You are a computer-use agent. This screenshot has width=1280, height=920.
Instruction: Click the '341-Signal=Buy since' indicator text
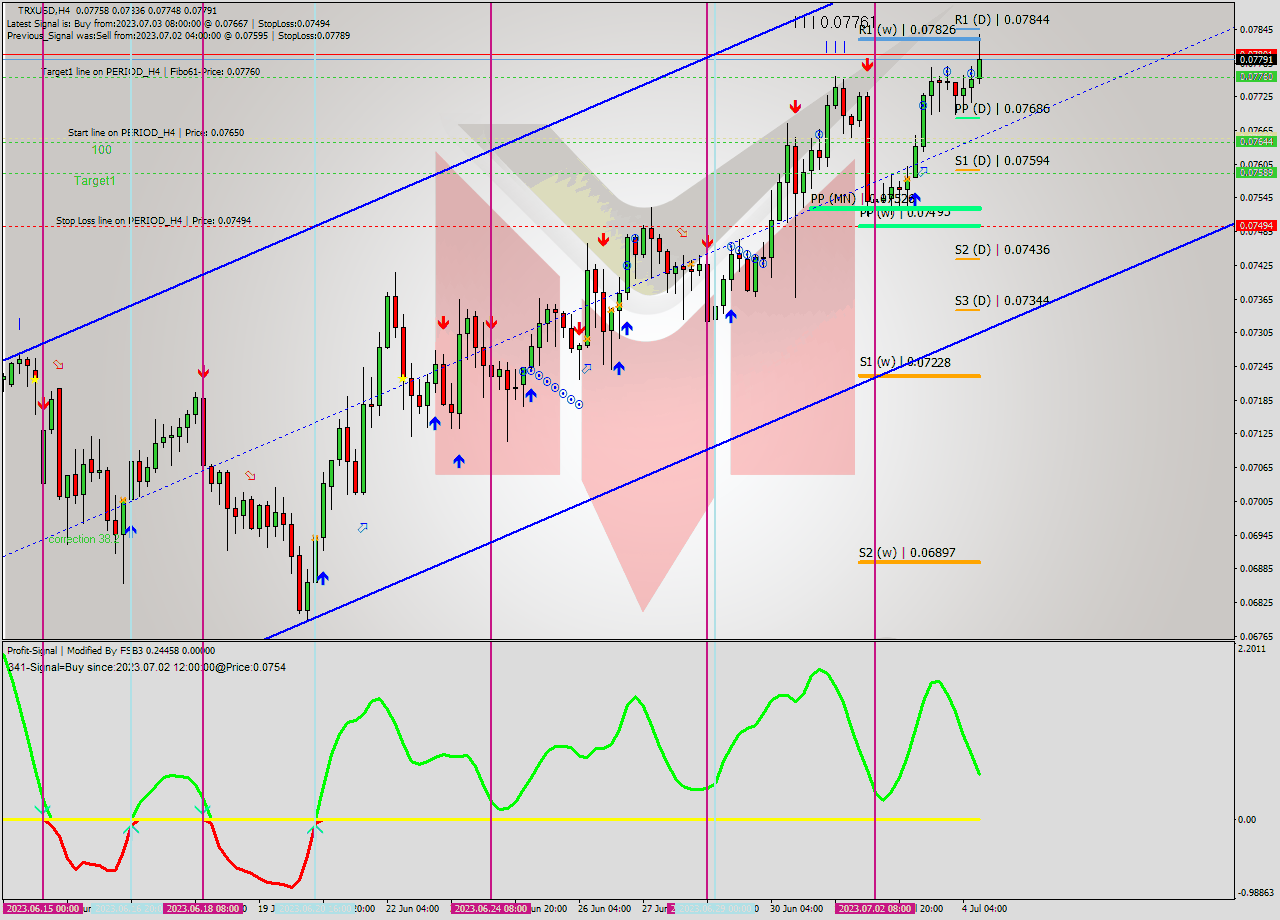coord(146,667)
